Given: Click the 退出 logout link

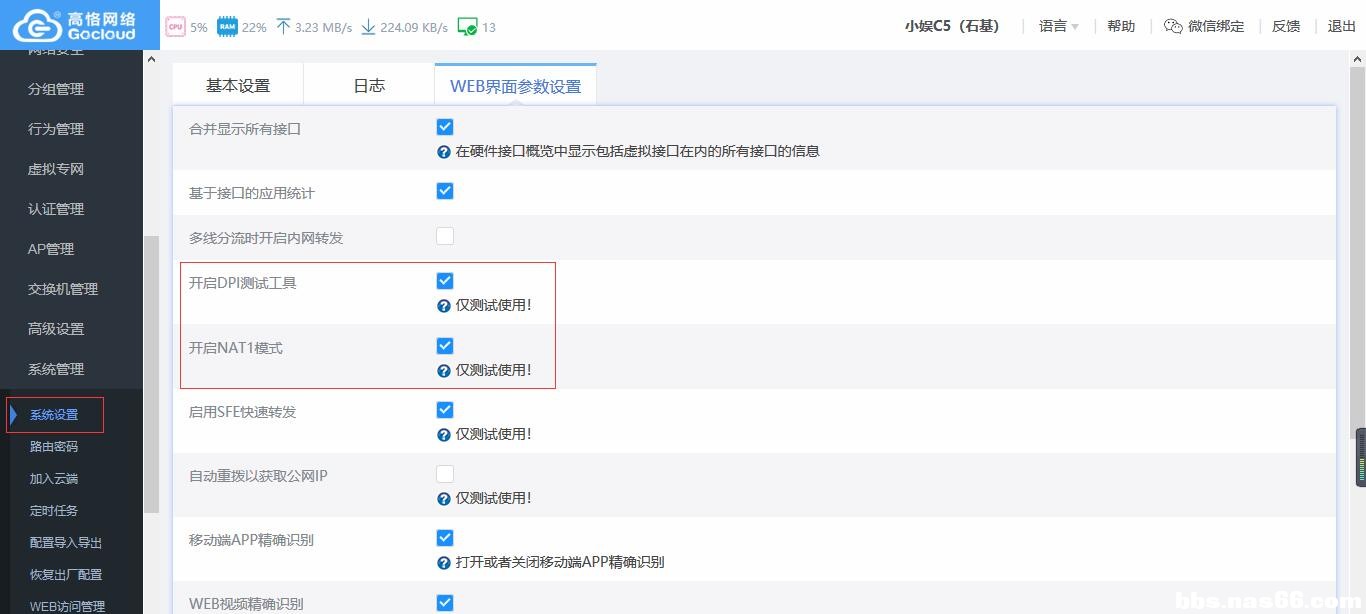Looking at the screenshot, I should (x=1340, y=27).
